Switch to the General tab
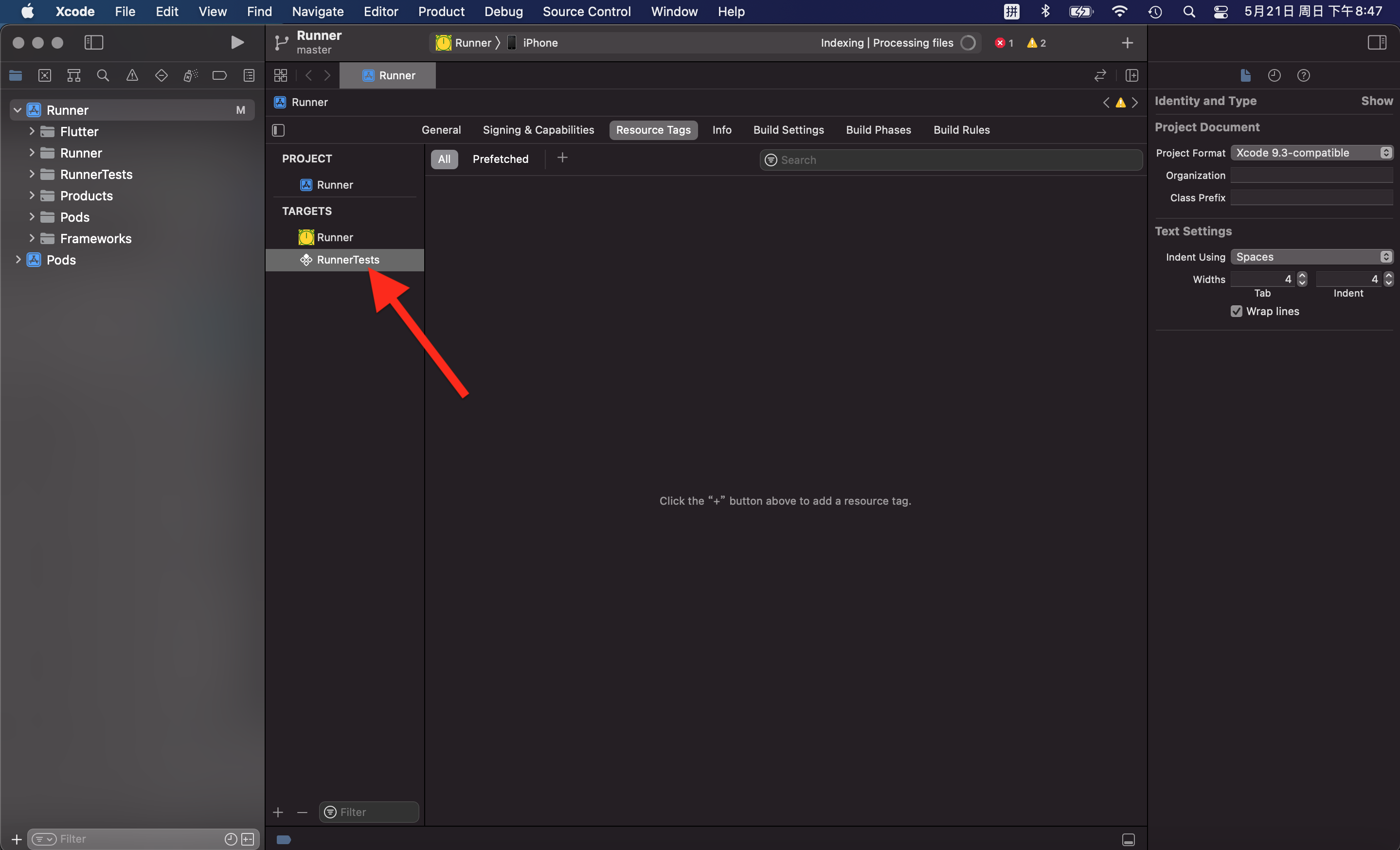1400x850 pixels. pos(441,130)
